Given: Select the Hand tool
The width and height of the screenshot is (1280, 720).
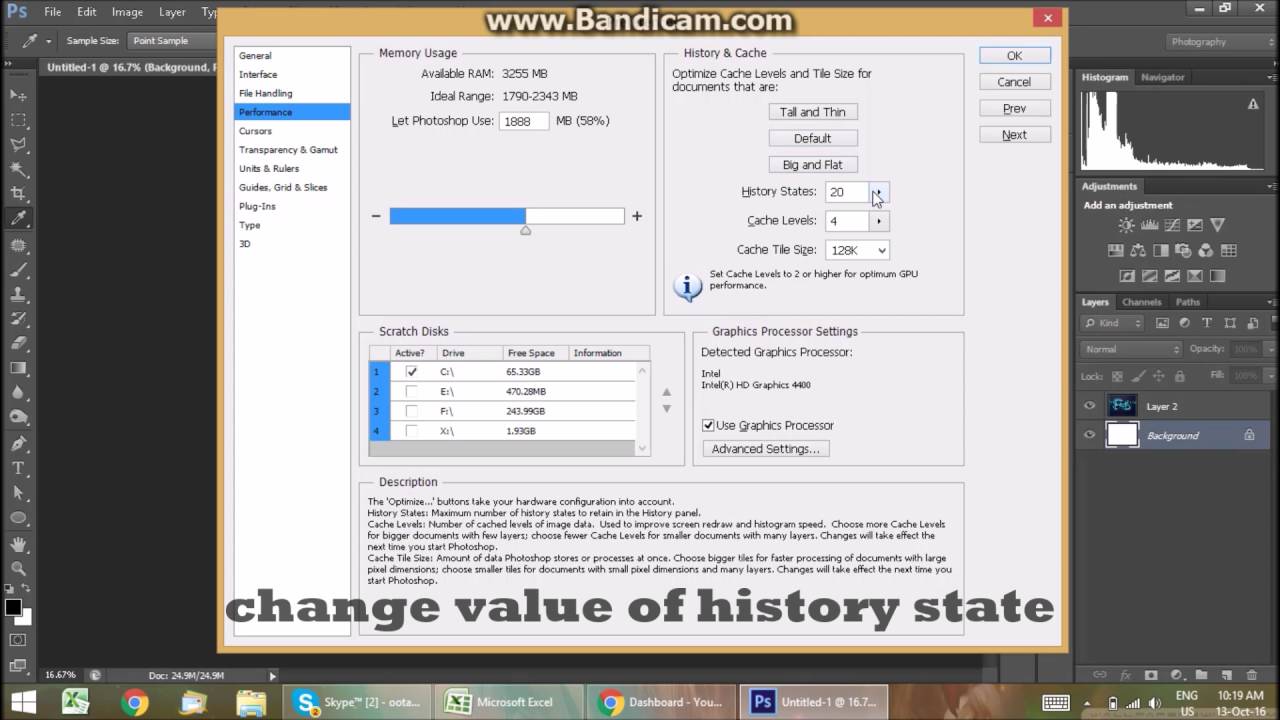Looking at the screenshot, I should [x=18, y=544].
